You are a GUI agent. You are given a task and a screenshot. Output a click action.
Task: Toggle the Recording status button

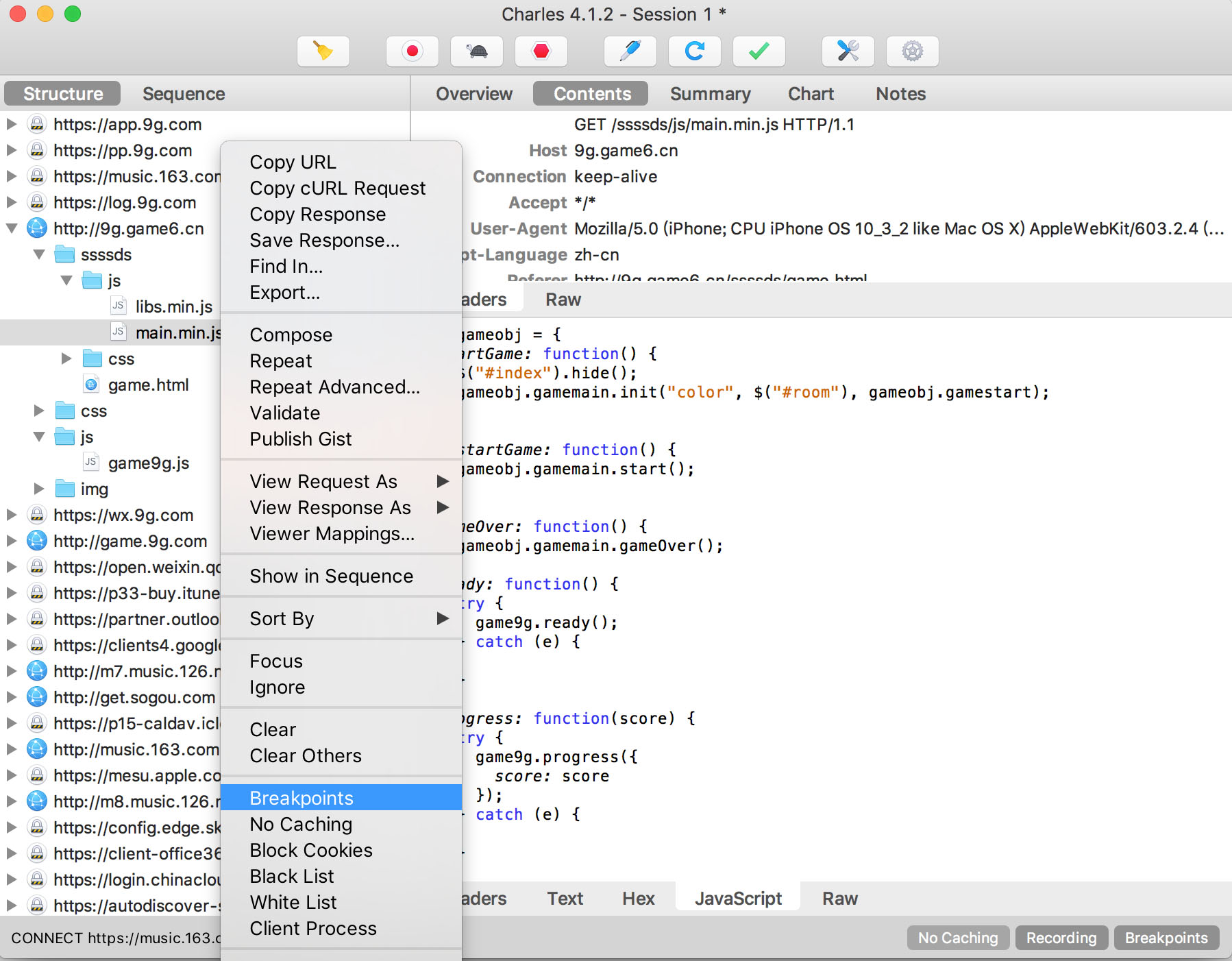[1061, 938]
